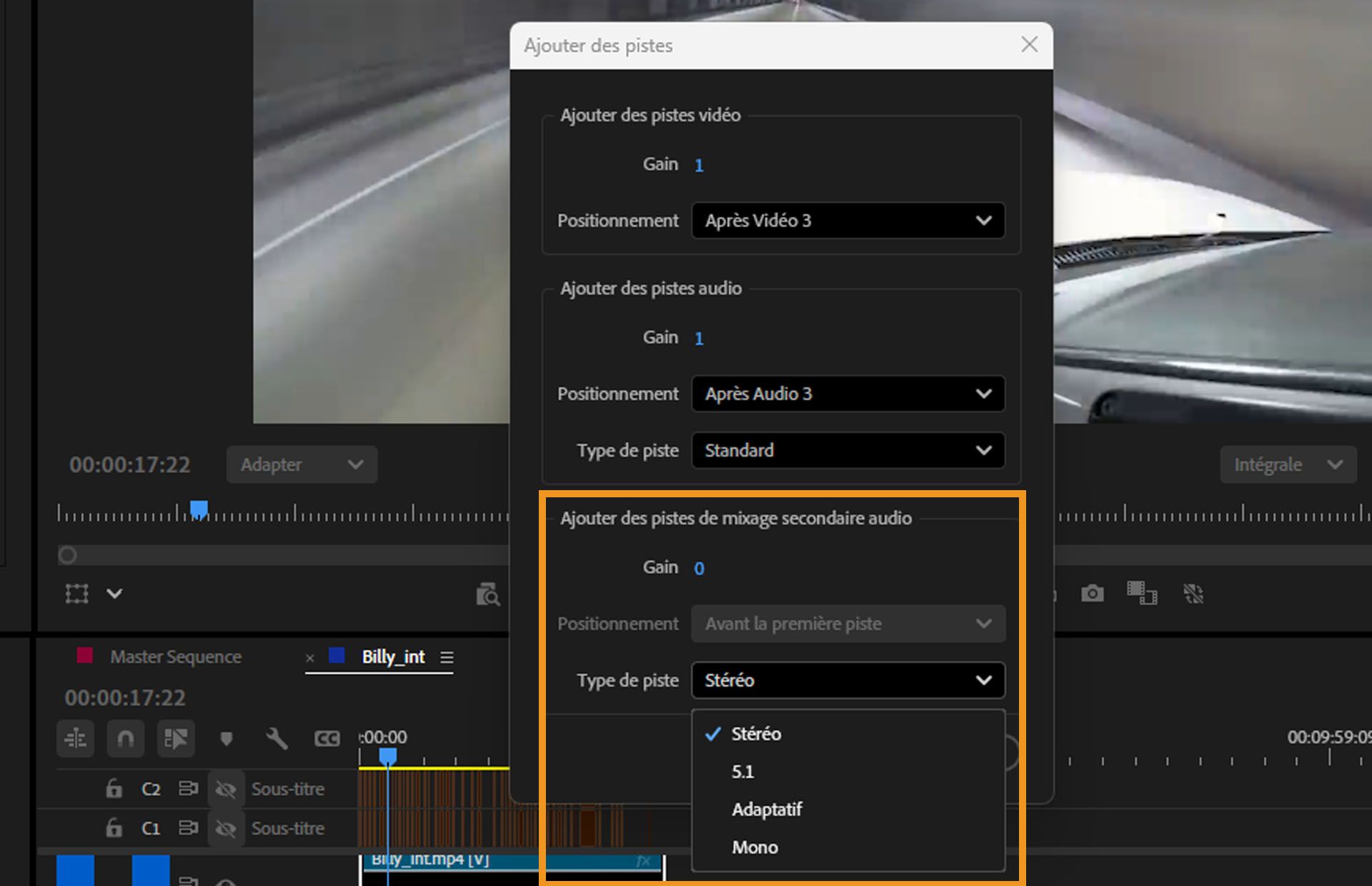Screen dimensions: 1372x886
Task: Open Adapter zoom level dropdown
Action: tap(302, 464)
